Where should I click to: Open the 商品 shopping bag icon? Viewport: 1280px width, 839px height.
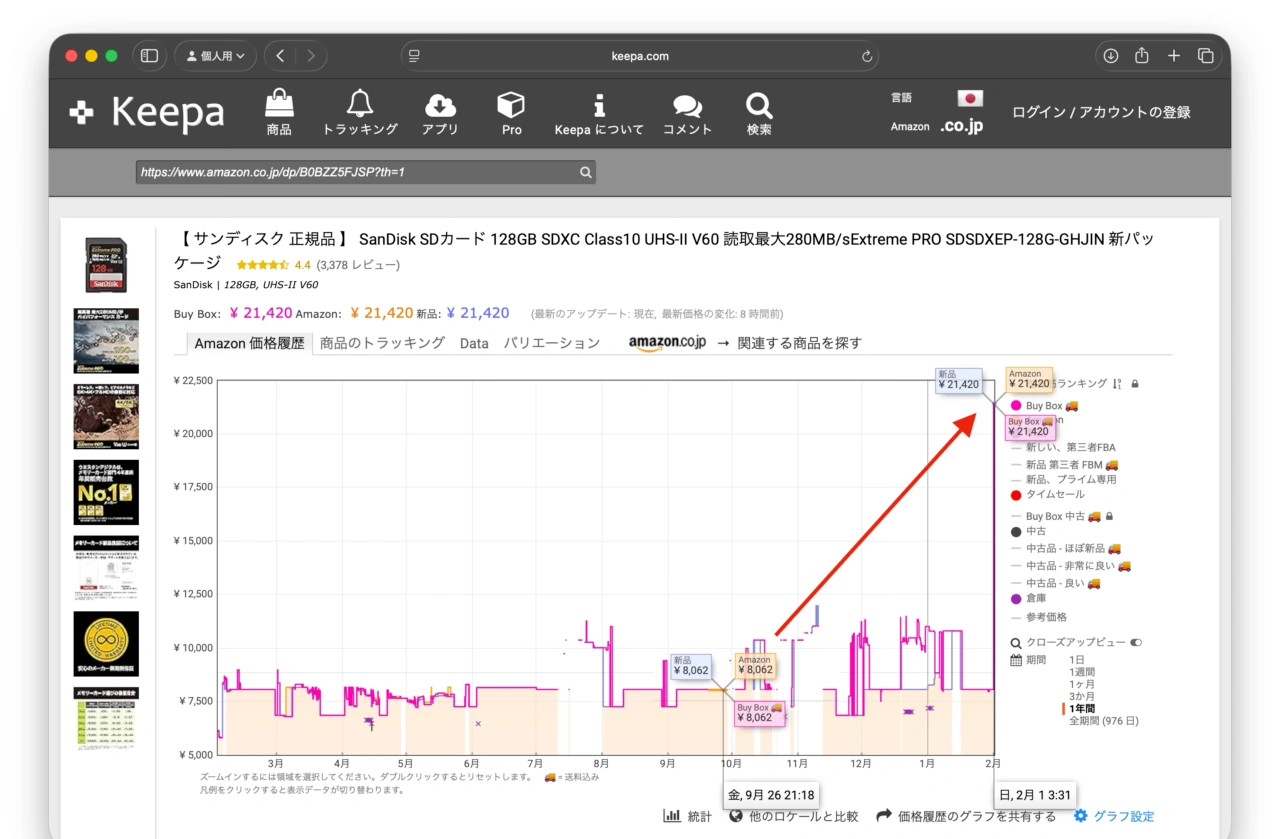point(279,104)
